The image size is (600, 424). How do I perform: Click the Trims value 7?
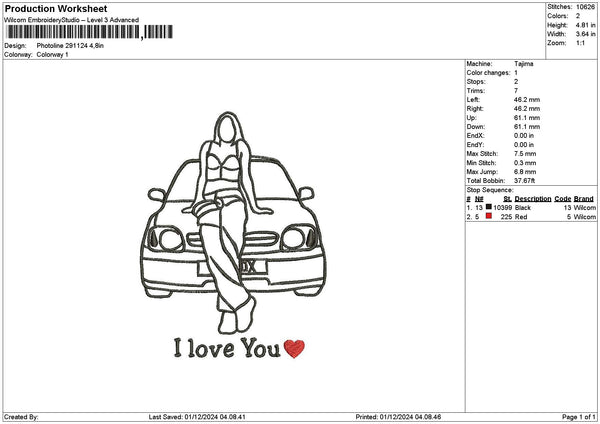(516, 91)
